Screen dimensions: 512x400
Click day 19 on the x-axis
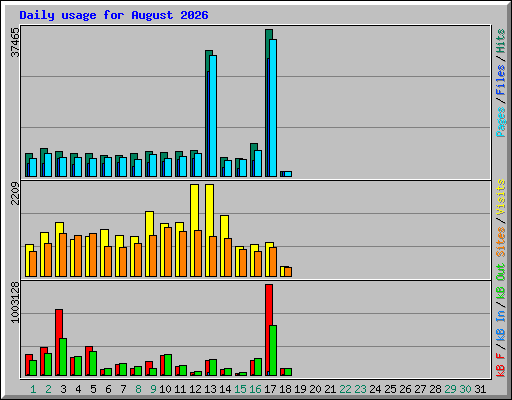tap(300, 389)
